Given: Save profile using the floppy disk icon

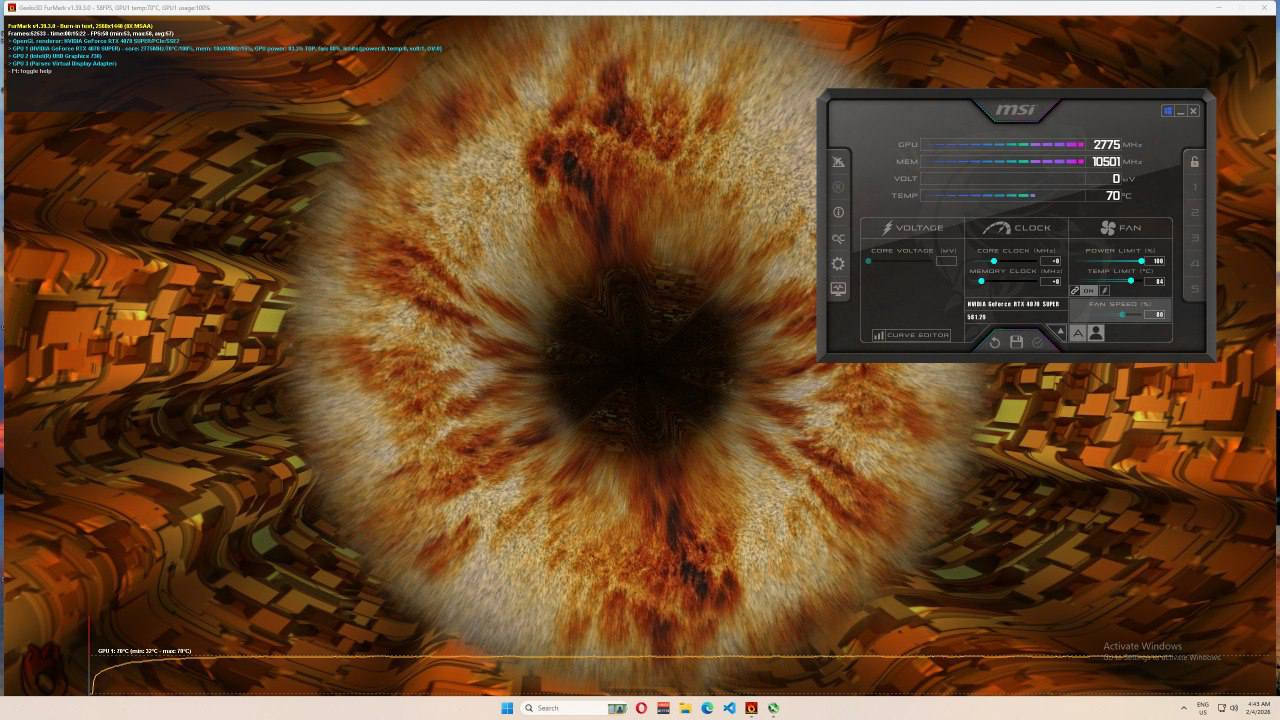Looking at the screenshot, I should [1016, 343].
